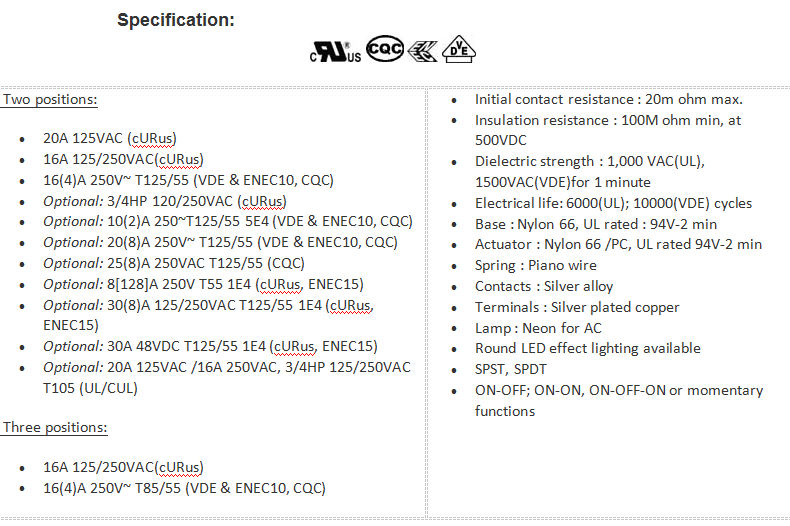Click the 'Initial contact resistance' line

pos(608,100)
